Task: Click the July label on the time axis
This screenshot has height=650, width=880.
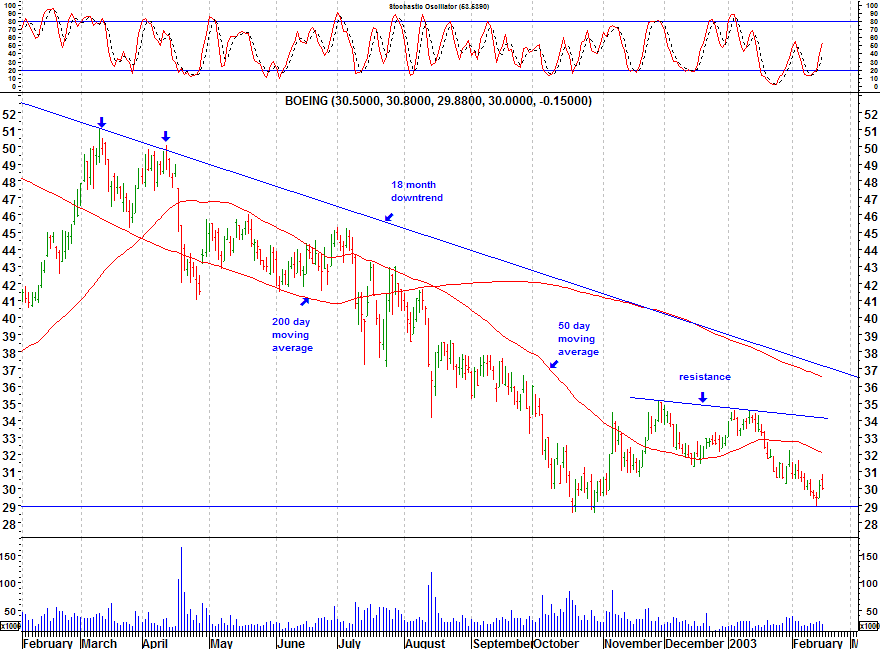Action: (349, 643)
